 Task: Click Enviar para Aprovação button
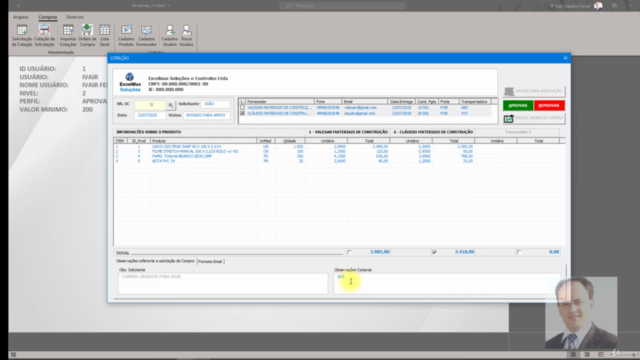(534, 91)
